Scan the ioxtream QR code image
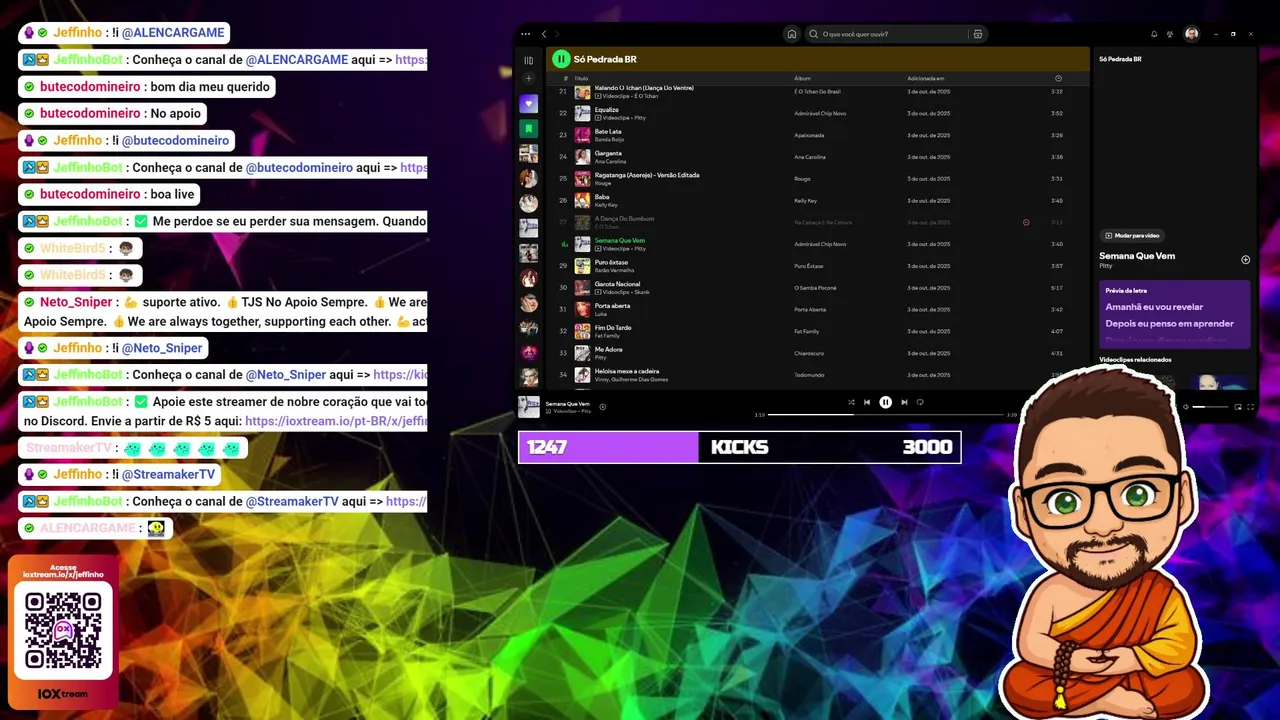Image resolution: width=1280 pixels, height=720 pixels. tap(64, 631)
